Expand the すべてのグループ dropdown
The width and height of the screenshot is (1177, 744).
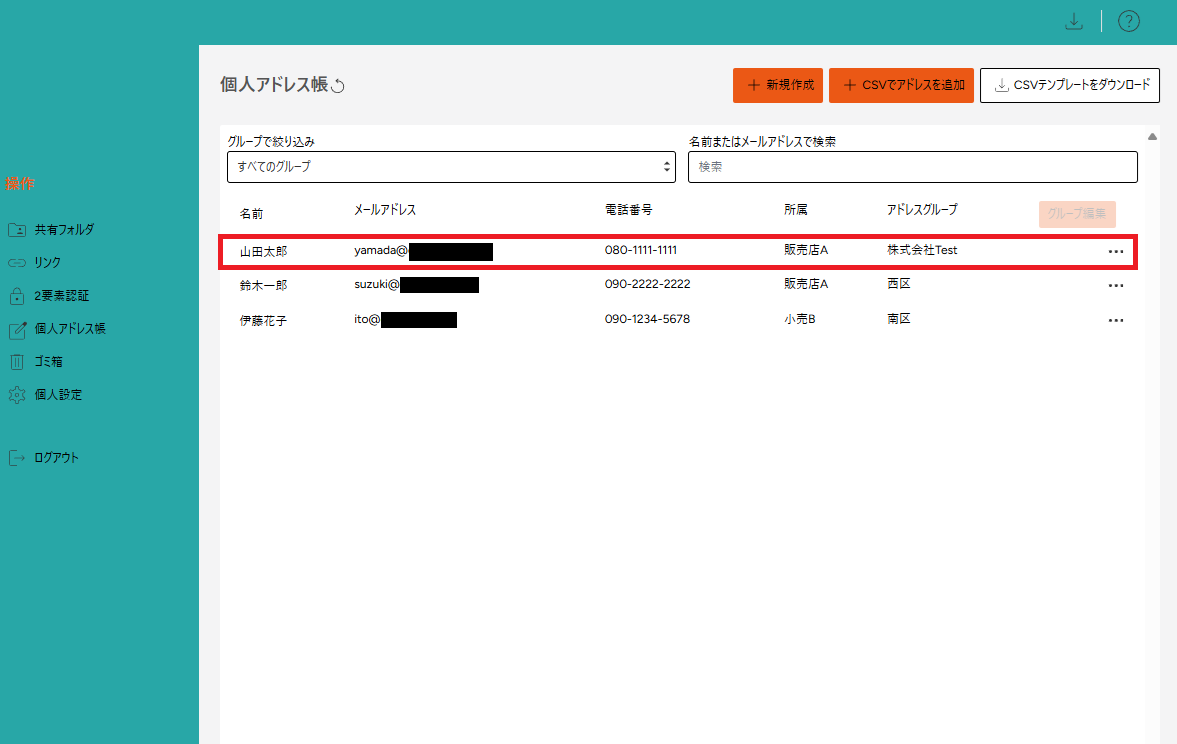[x=451, y=167]
